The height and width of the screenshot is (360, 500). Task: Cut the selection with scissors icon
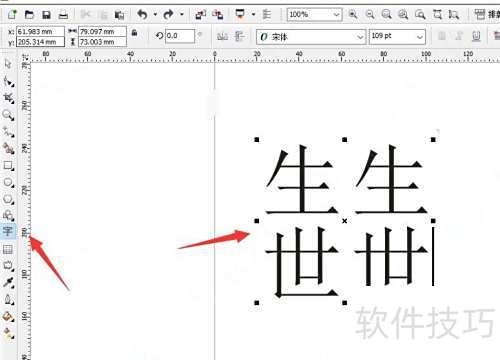pos(86,15)
